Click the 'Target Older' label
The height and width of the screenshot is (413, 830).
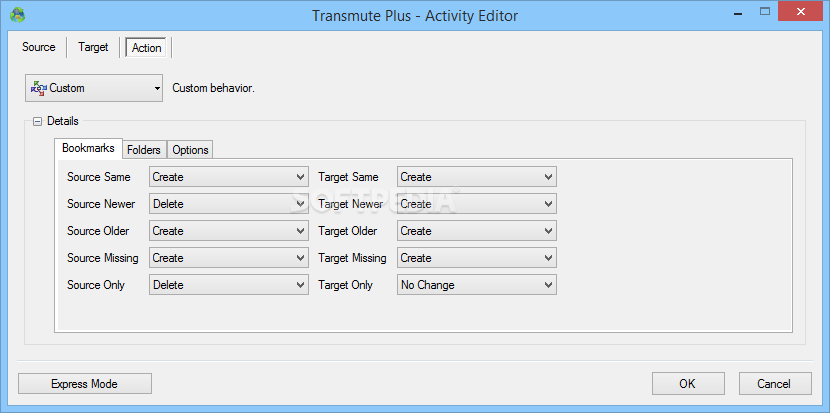348,231
